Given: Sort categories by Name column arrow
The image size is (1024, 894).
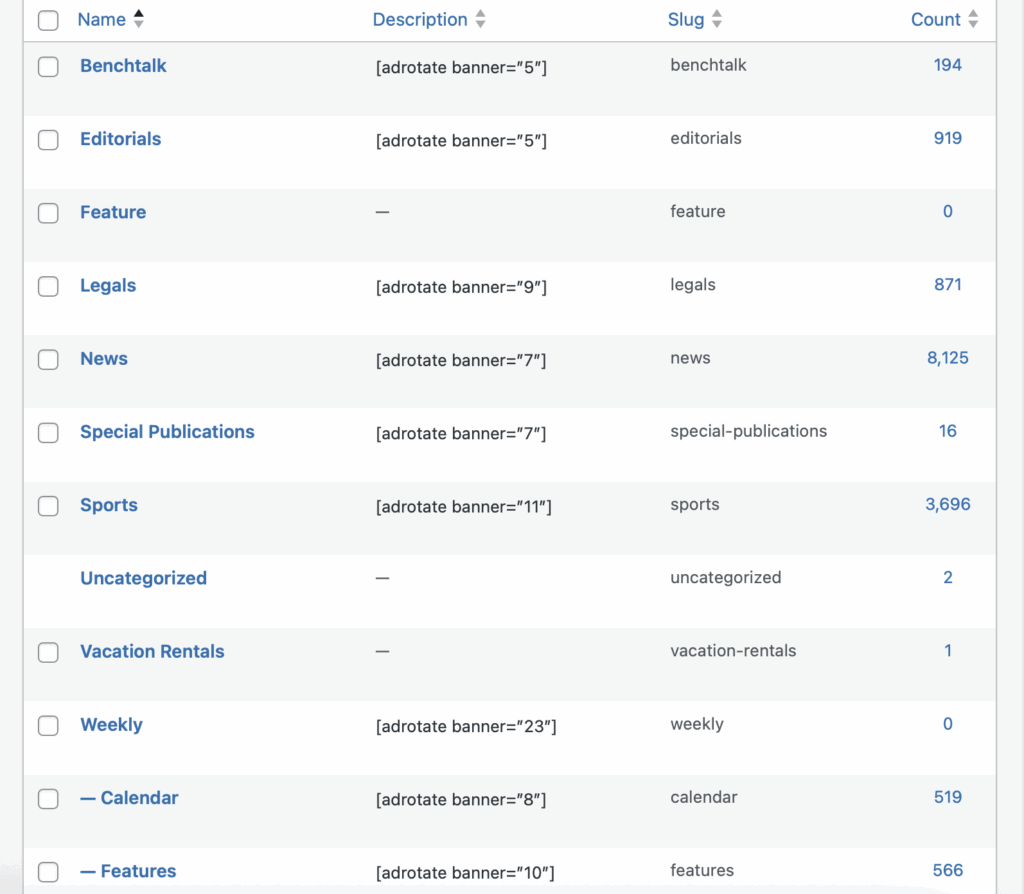Looking at the screenshot, I should 138,19.
